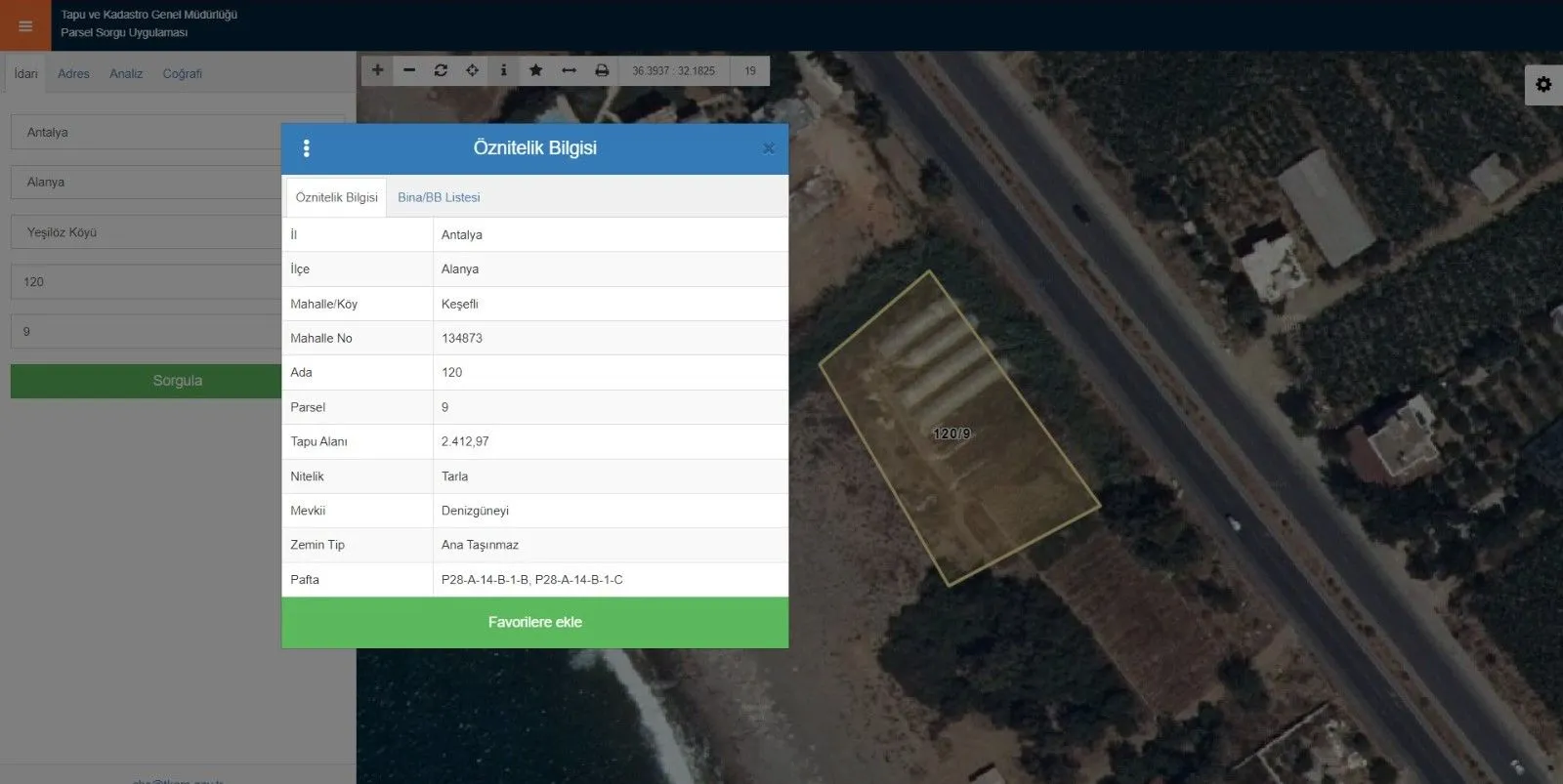Open the hamburger menu in header
1563x784 pixels.
click(x=25, y=25)
